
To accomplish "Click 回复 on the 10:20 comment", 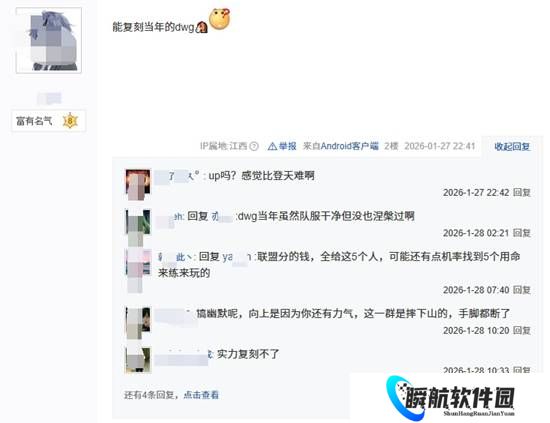I will point(522,330).
